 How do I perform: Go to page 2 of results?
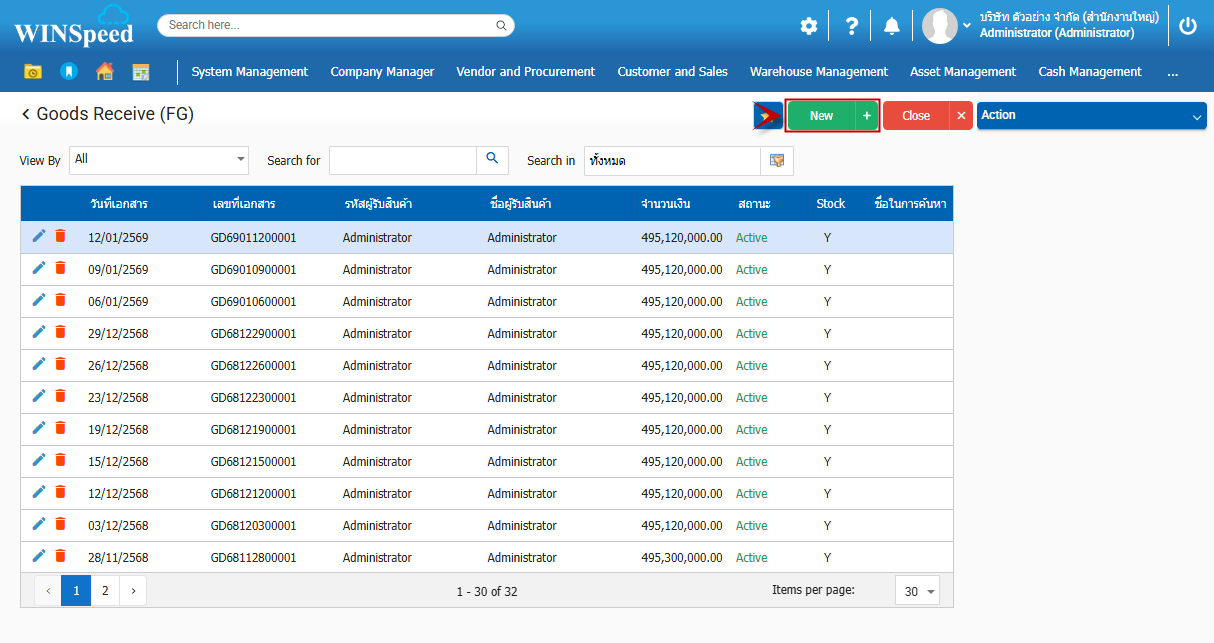tap(105, 591)
